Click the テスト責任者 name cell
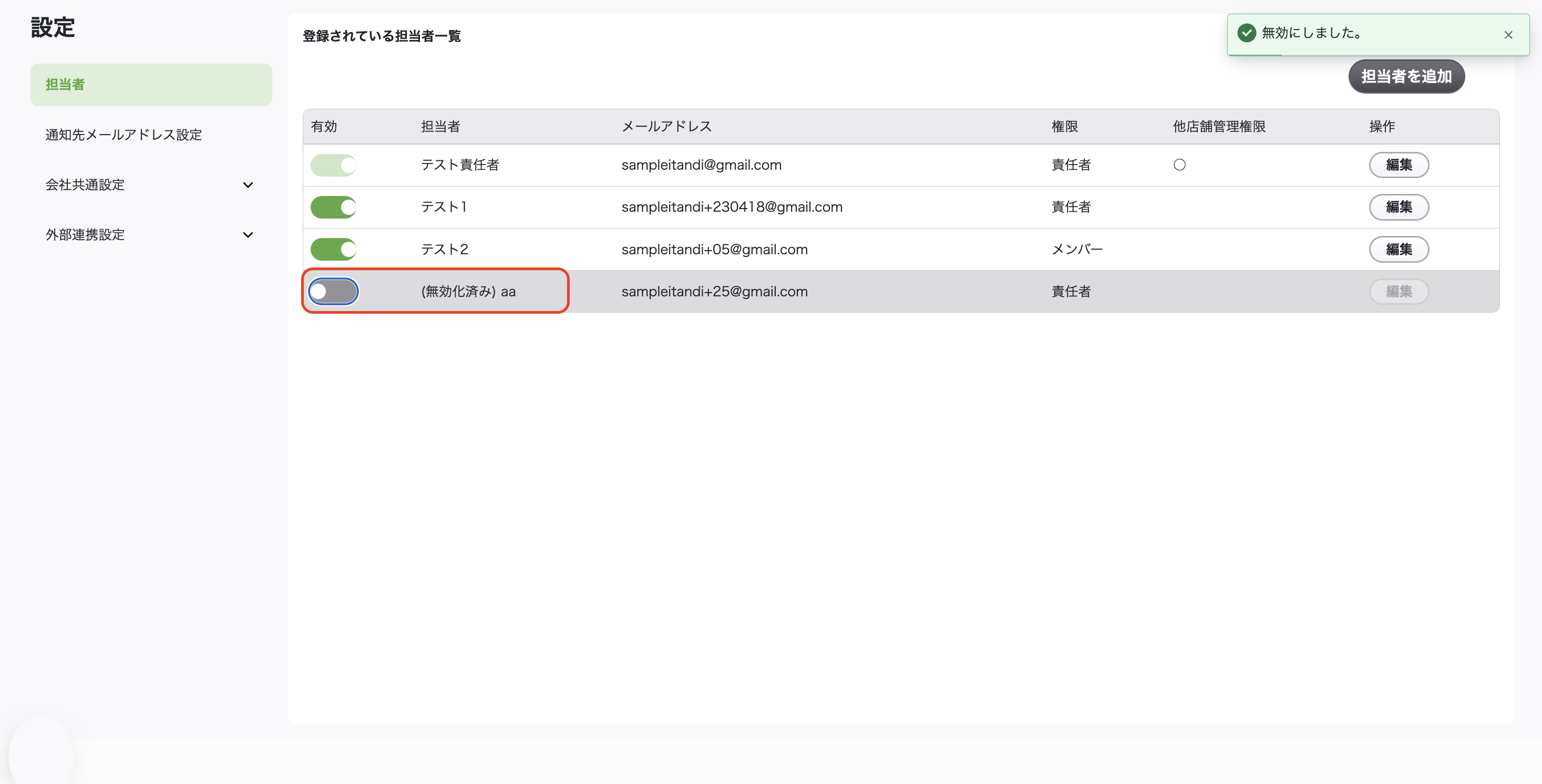Viewport: 1542px width, 784px height. [460, 165]
